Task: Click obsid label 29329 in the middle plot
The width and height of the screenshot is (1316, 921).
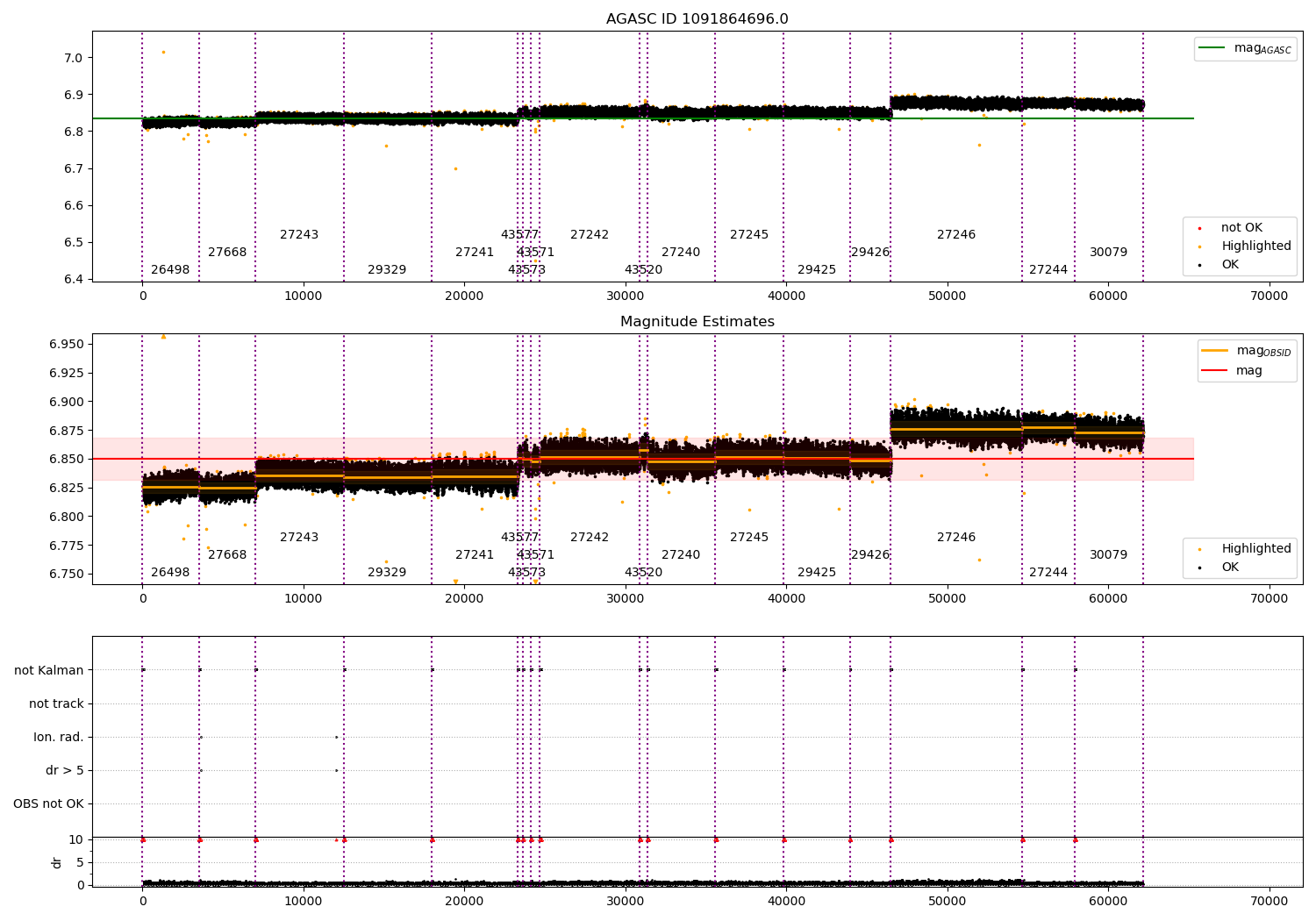Action: (x=387, y=573)
